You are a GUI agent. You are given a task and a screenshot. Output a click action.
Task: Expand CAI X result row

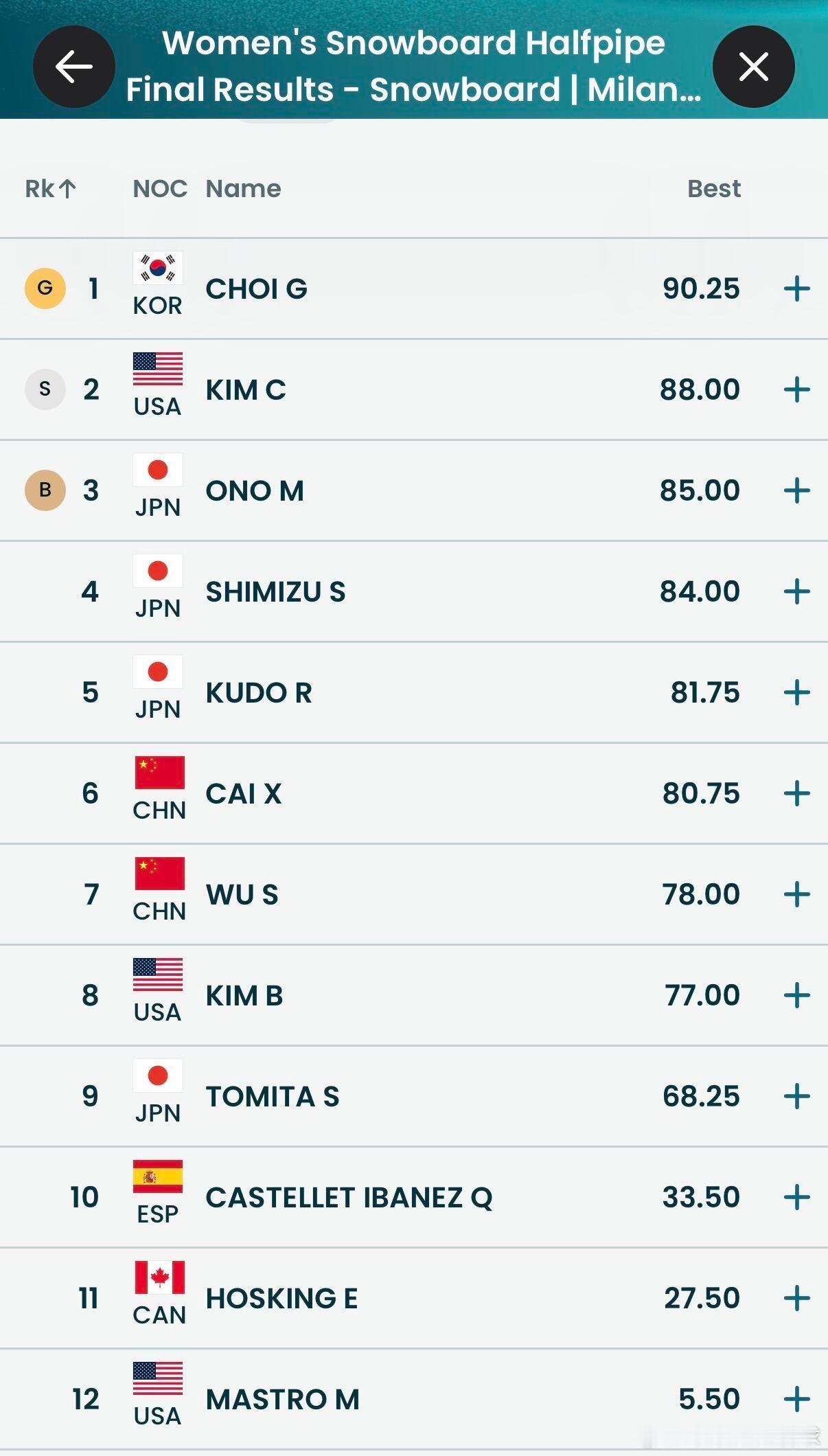[796, 793]
